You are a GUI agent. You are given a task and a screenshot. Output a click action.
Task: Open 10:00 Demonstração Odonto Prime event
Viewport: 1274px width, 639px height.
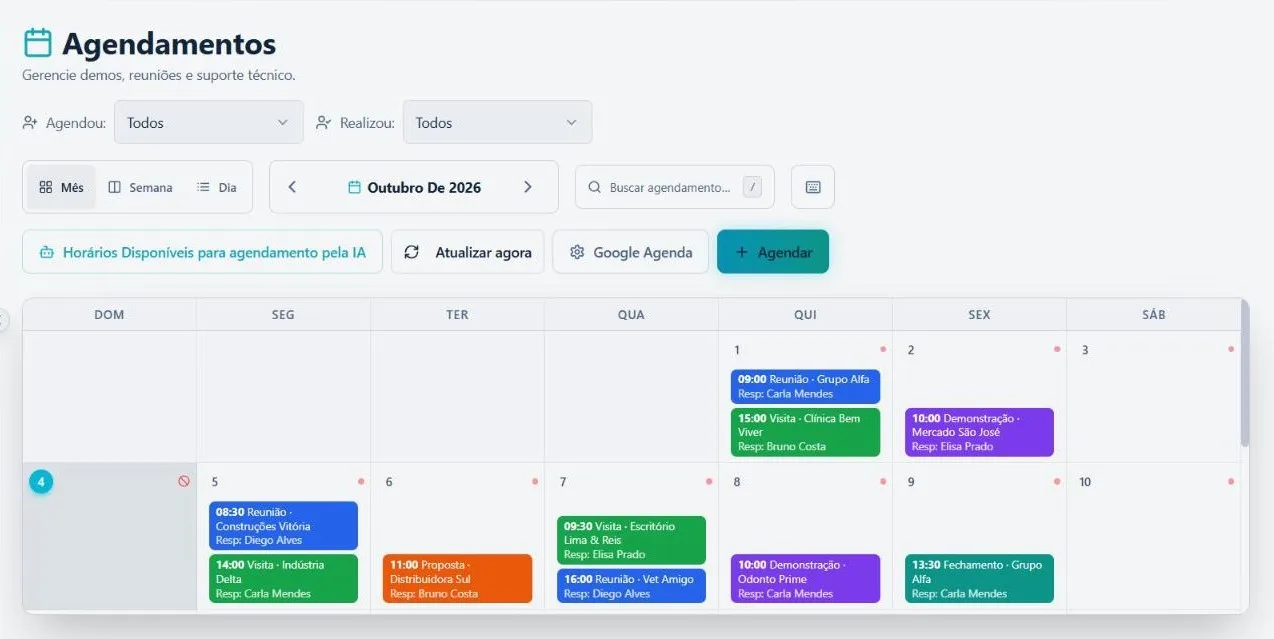(805, 579)
